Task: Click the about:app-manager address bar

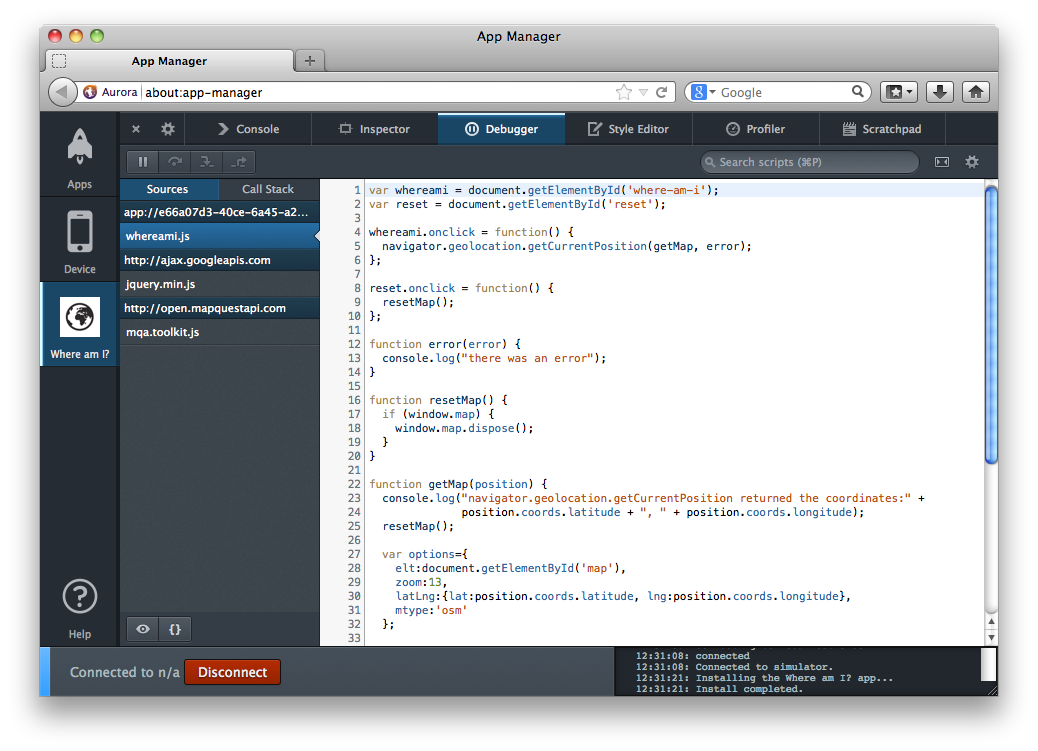Action: tap(377, 93)
